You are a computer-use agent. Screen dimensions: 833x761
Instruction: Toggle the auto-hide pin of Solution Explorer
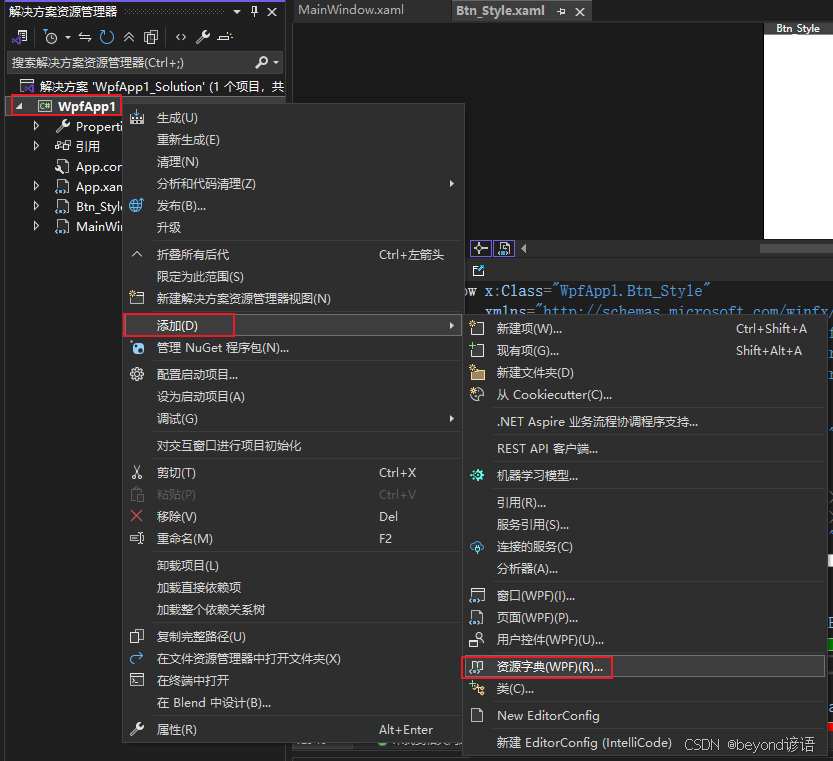pos(254,11)
